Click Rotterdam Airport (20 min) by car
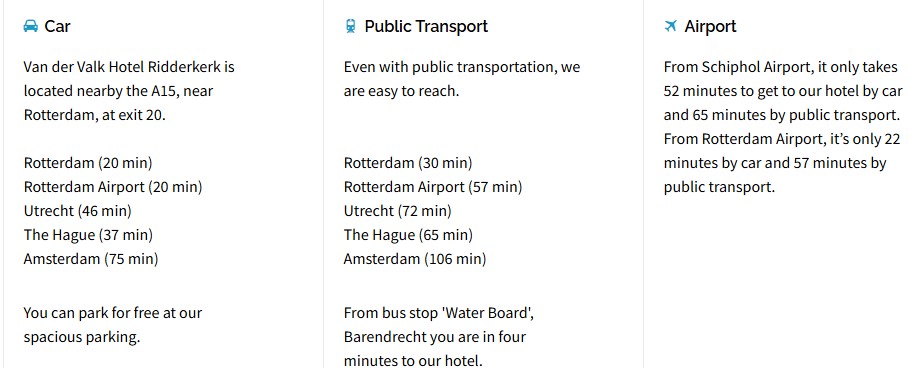912x368 pixels. tap(113, 187)
